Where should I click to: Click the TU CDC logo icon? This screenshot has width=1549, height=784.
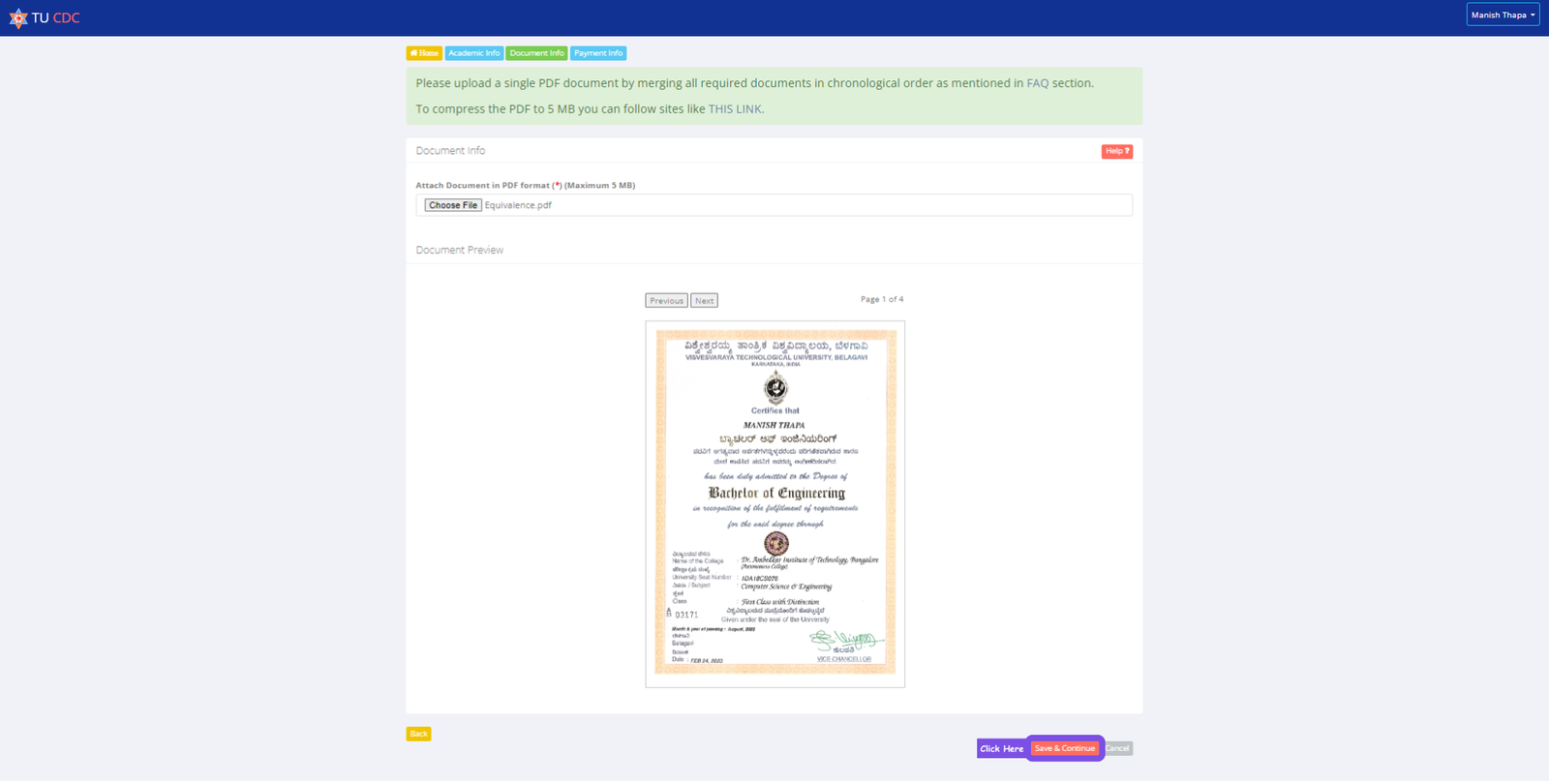pyautogui.click(x=18, y=18)
